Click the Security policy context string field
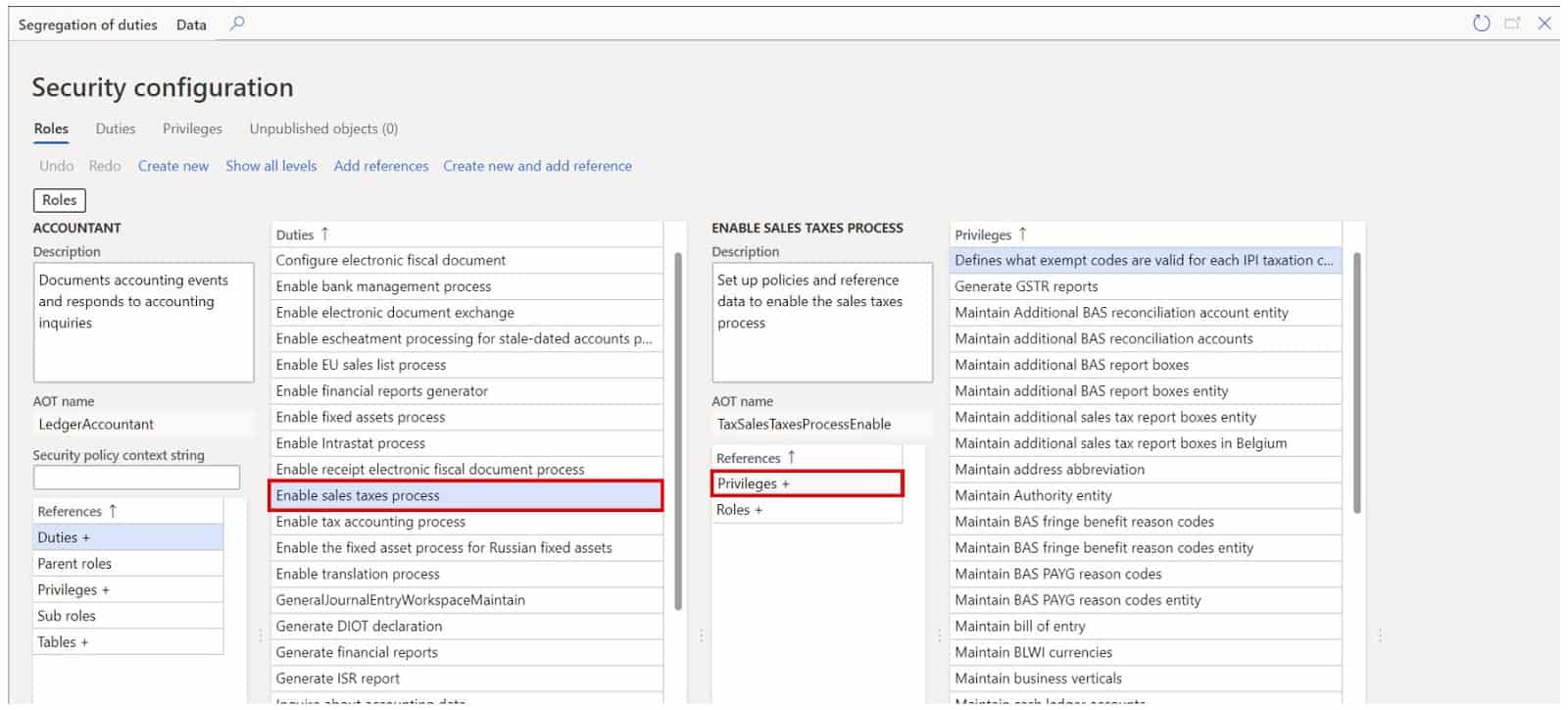Image resolution: width=1568 pixels, height=710 pixels. point(136,478)
